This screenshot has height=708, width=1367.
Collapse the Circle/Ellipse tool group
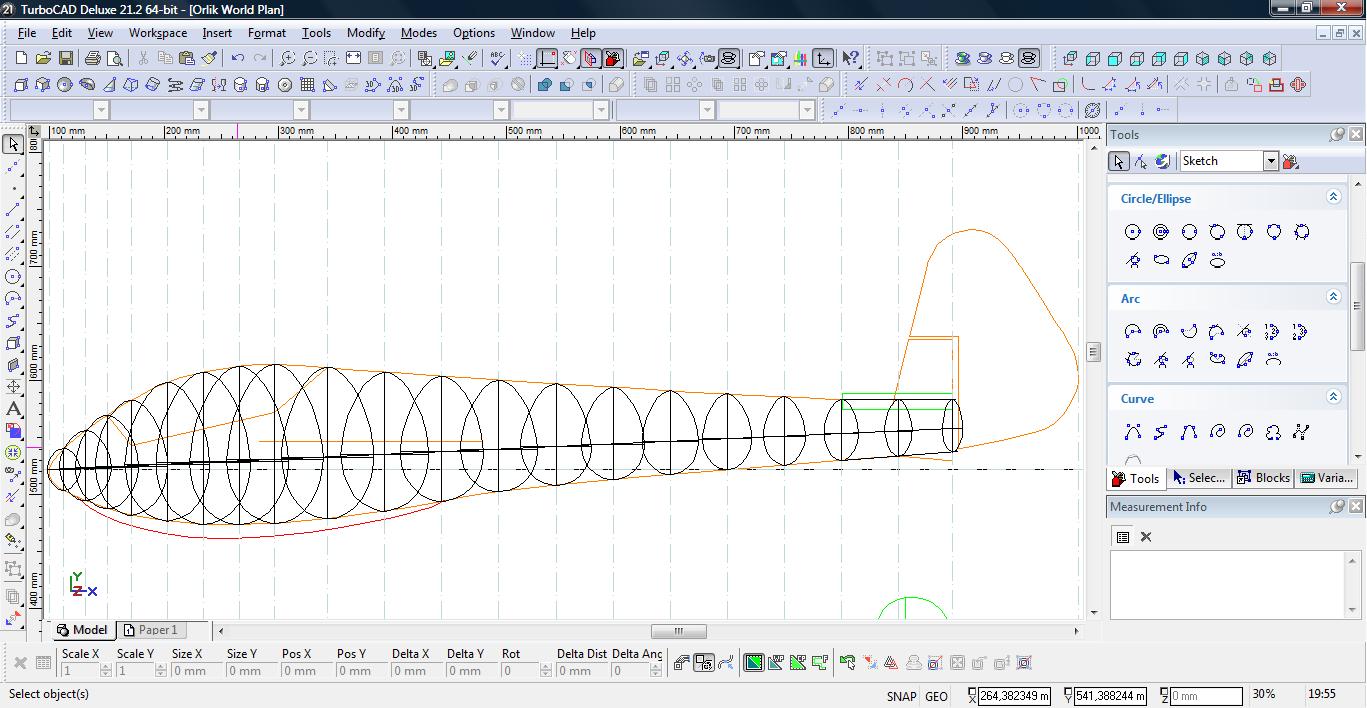pos(1333,198)
